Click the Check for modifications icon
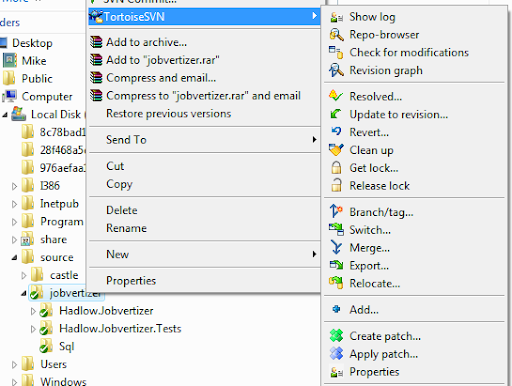The width and height of the screenshot is (512, 386). 336,53
